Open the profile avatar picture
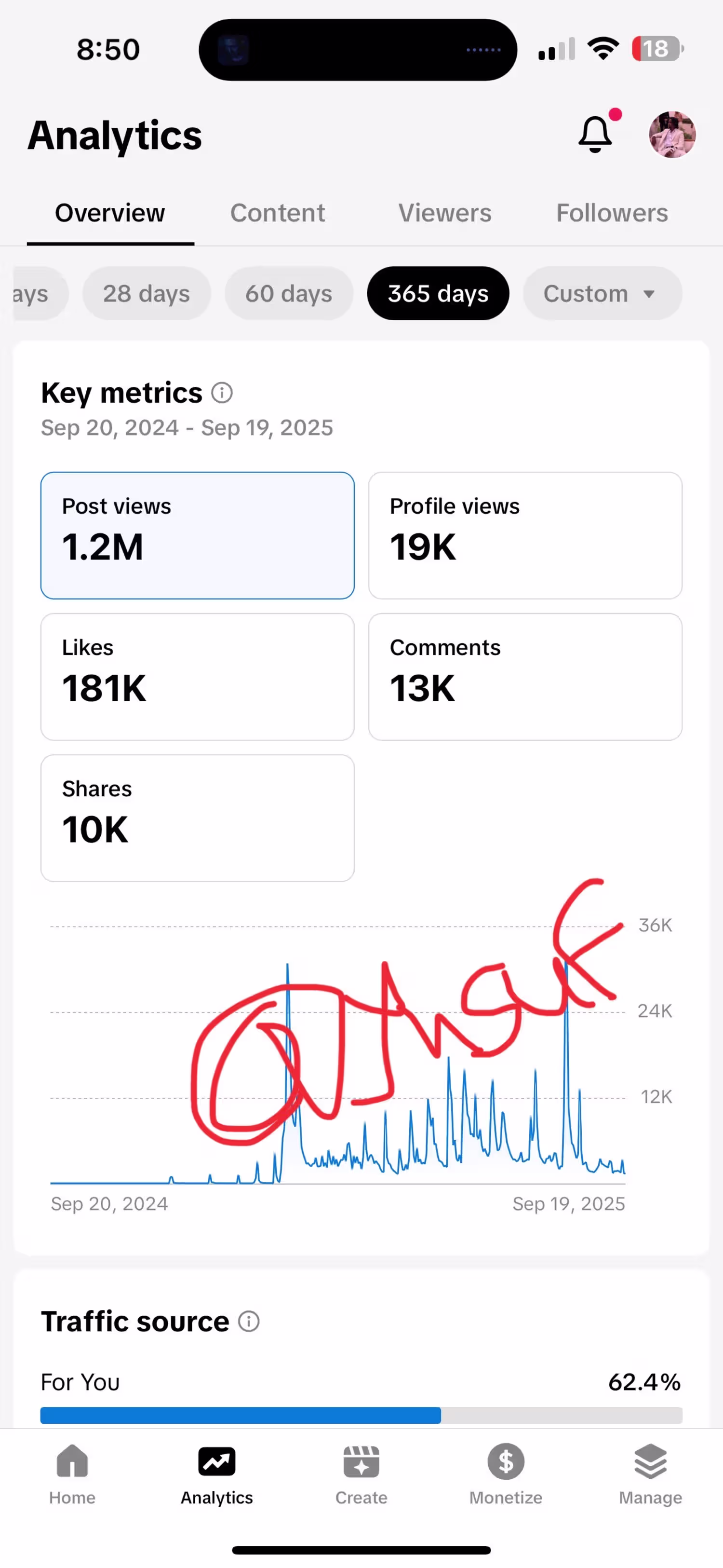The height and width of the screenshot is (1568, 723). [x=672, y=135]
